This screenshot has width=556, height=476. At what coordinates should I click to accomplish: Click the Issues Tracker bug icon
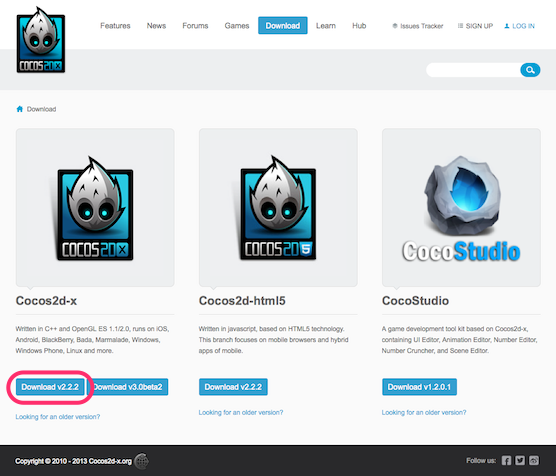coord(395,26)
